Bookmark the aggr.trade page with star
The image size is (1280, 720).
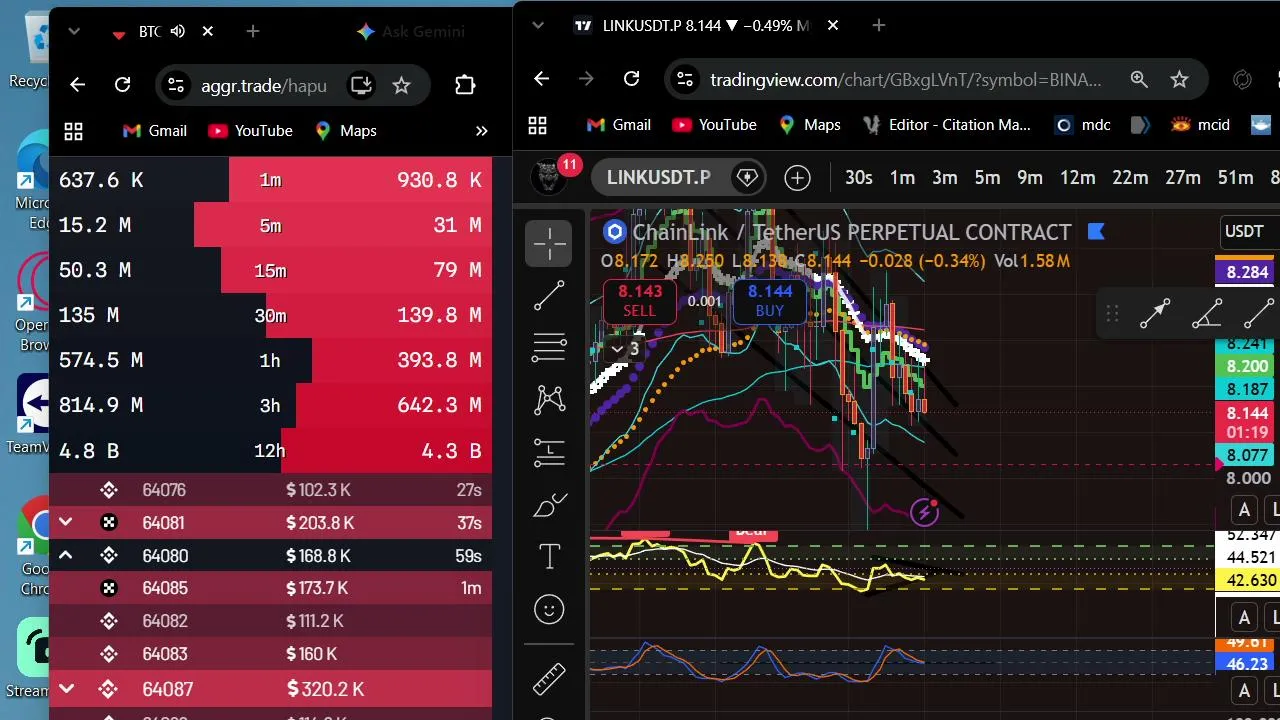(x=401, y=85)
